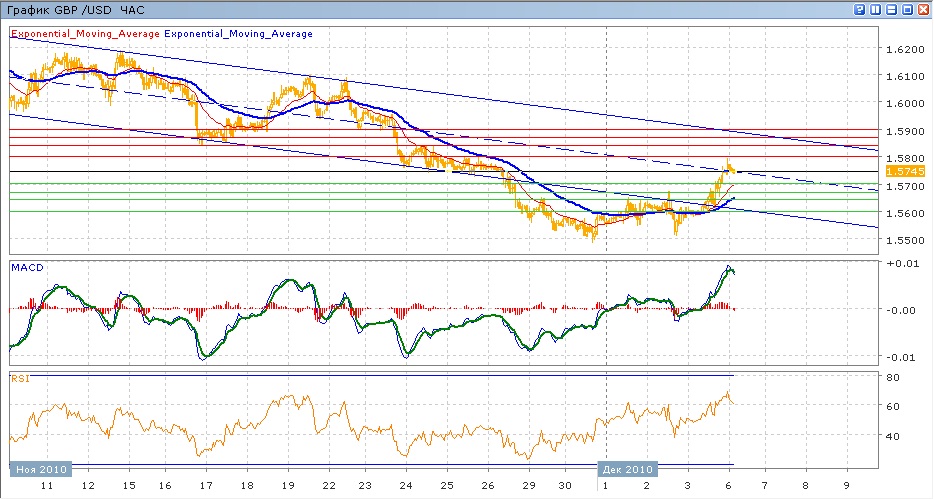Click the +0.01 MACD scale label
Image resolution: width=934 pixels, height=499 pixels.
904,263
